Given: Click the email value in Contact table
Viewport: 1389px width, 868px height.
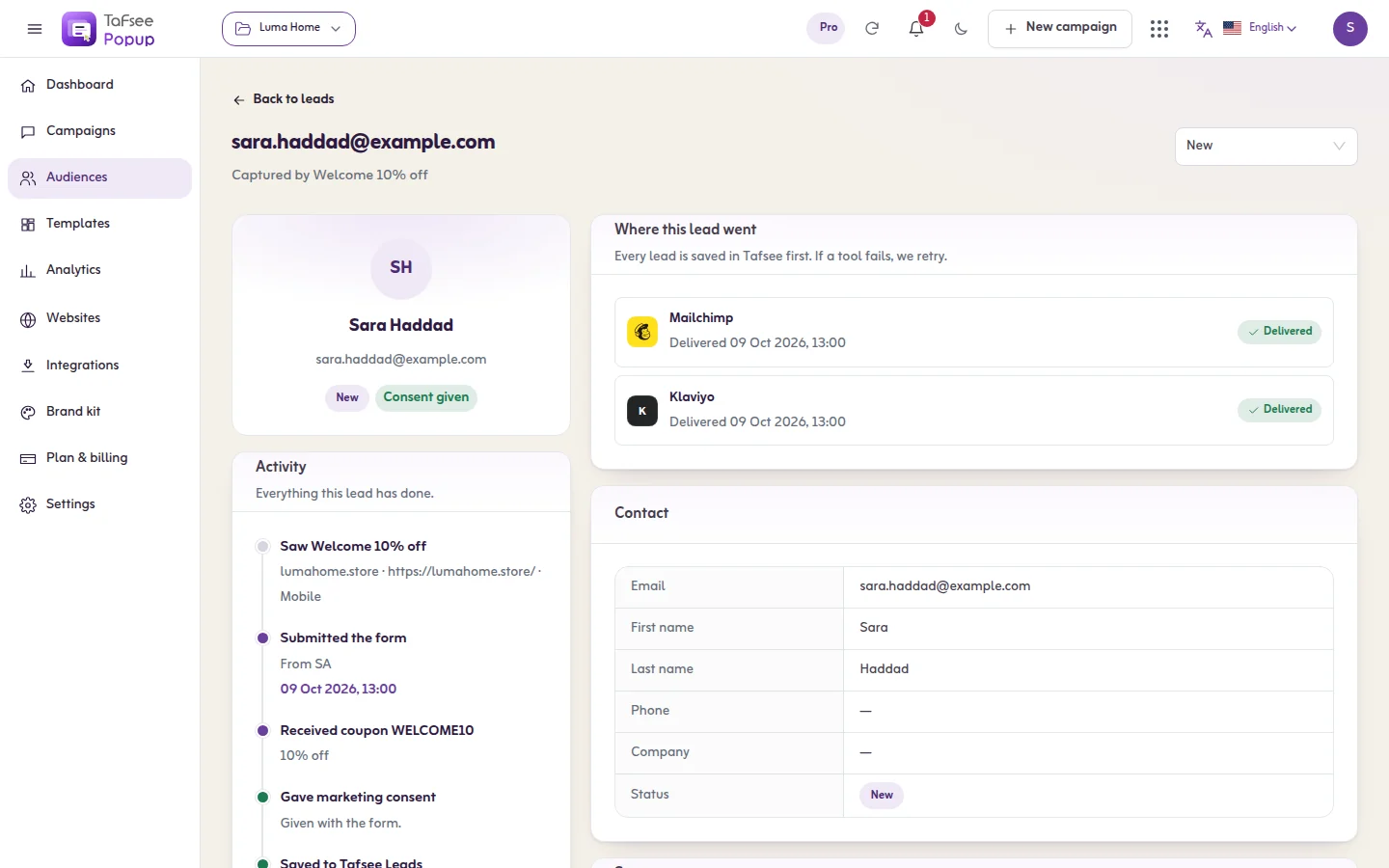Looking at the screenshot, I should click(944, 586).
